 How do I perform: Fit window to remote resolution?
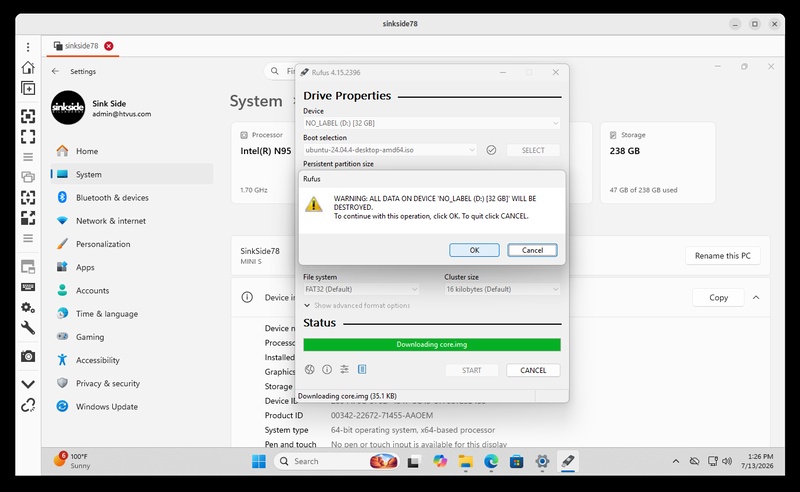[x=28, y=116]
